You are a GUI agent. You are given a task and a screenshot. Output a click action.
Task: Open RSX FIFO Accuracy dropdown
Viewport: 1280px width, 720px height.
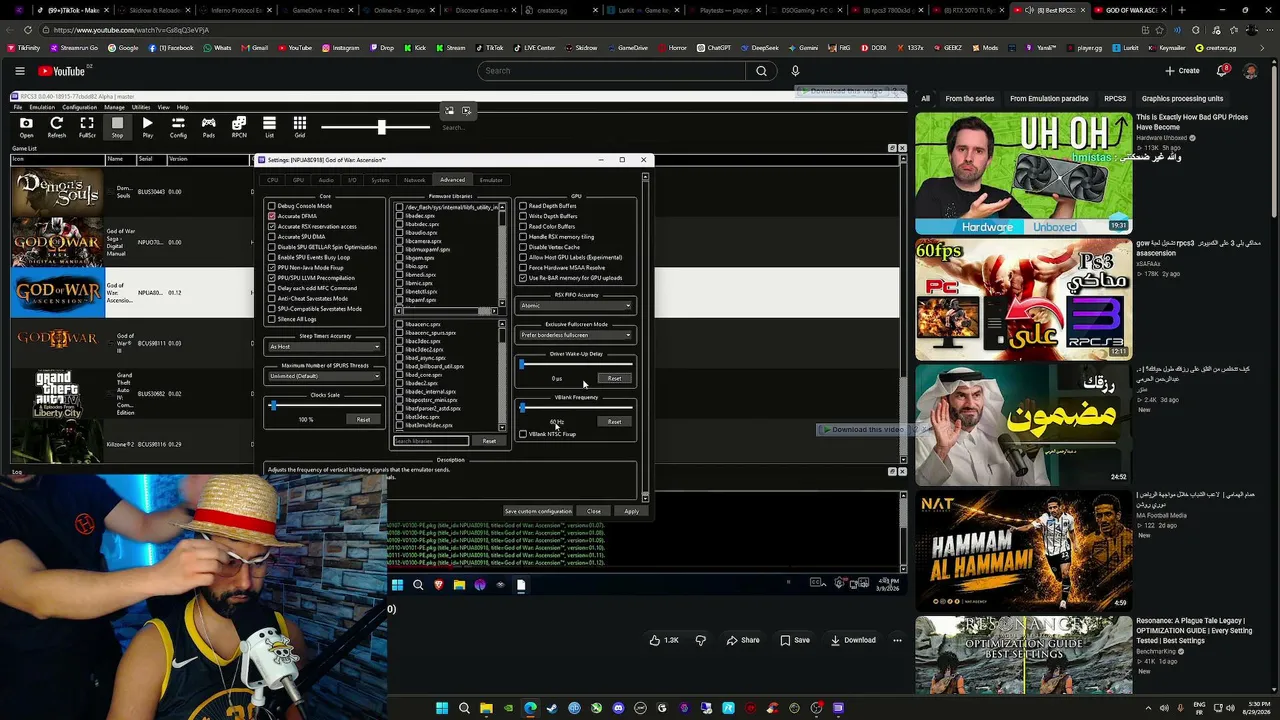[x=576, y=305]
